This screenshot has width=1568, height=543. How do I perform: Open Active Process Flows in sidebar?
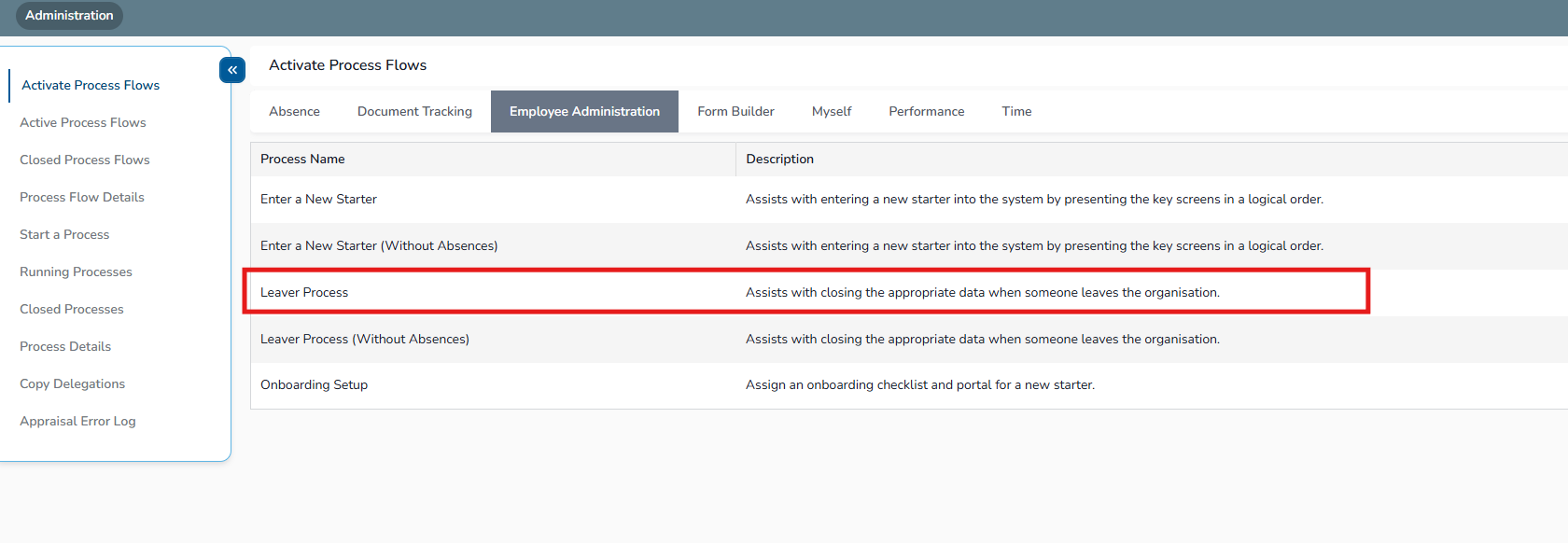(83, 122)
